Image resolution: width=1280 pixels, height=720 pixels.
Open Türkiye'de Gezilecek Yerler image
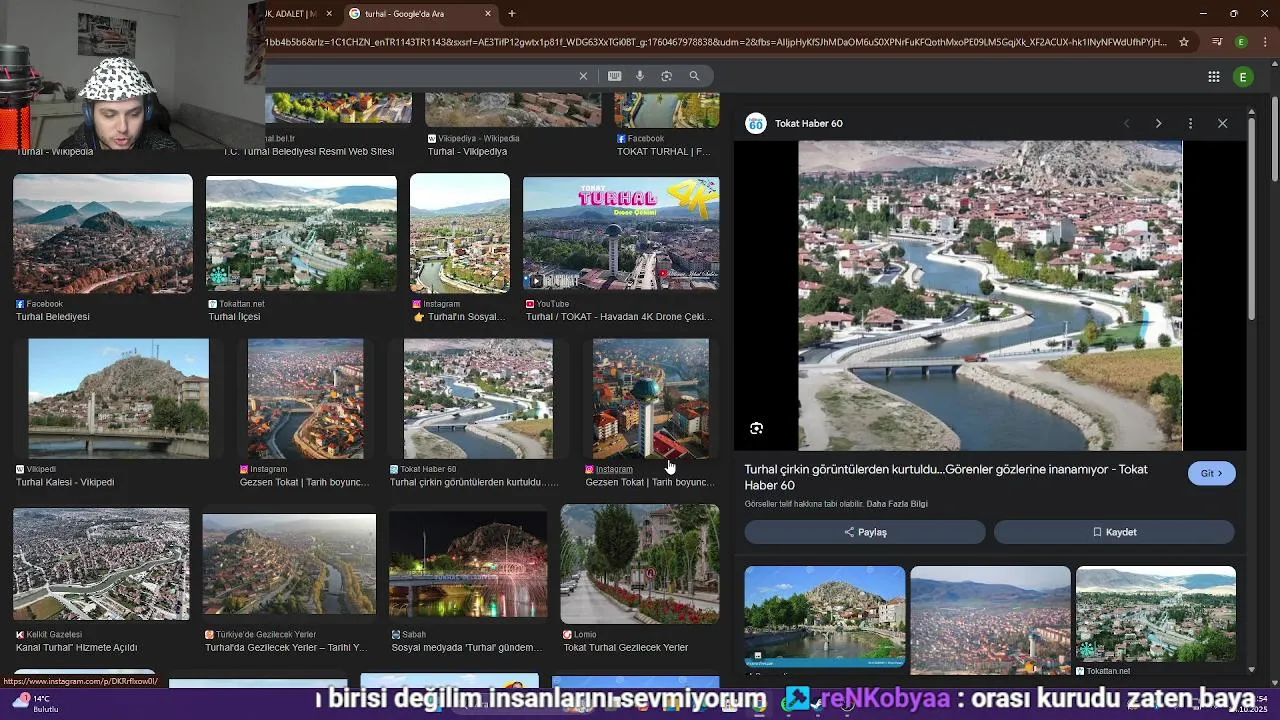click(289, 564)
